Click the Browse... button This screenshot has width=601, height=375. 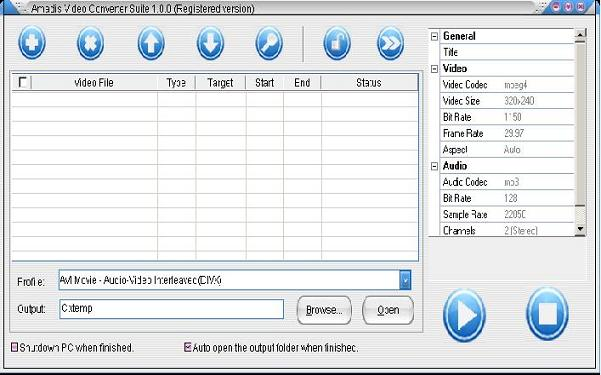pos(324,310)
